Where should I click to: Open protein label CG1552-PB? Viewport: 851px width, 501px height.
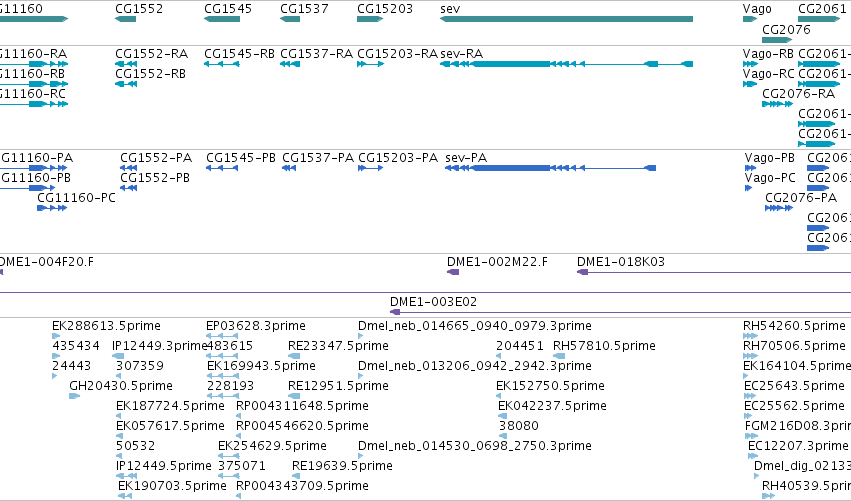click(x=155, y=178)
